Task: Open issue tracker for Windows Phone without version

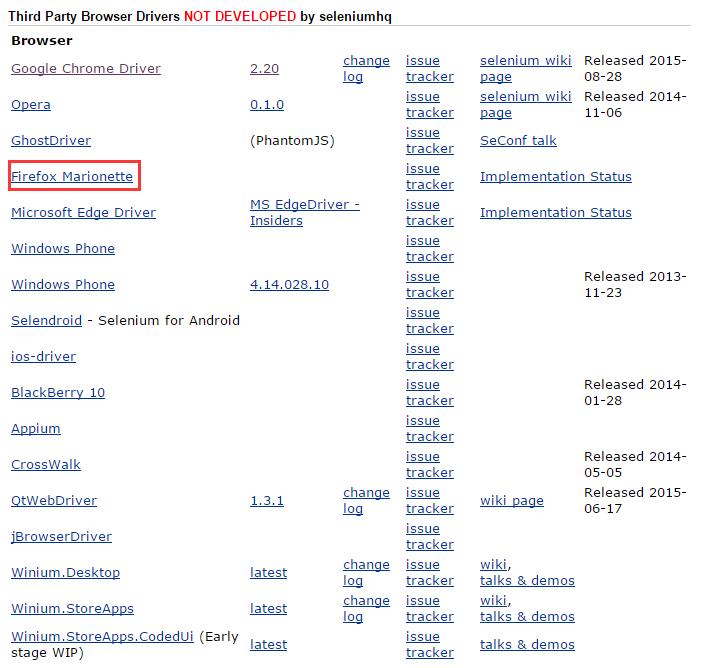Action: [430, 248]
